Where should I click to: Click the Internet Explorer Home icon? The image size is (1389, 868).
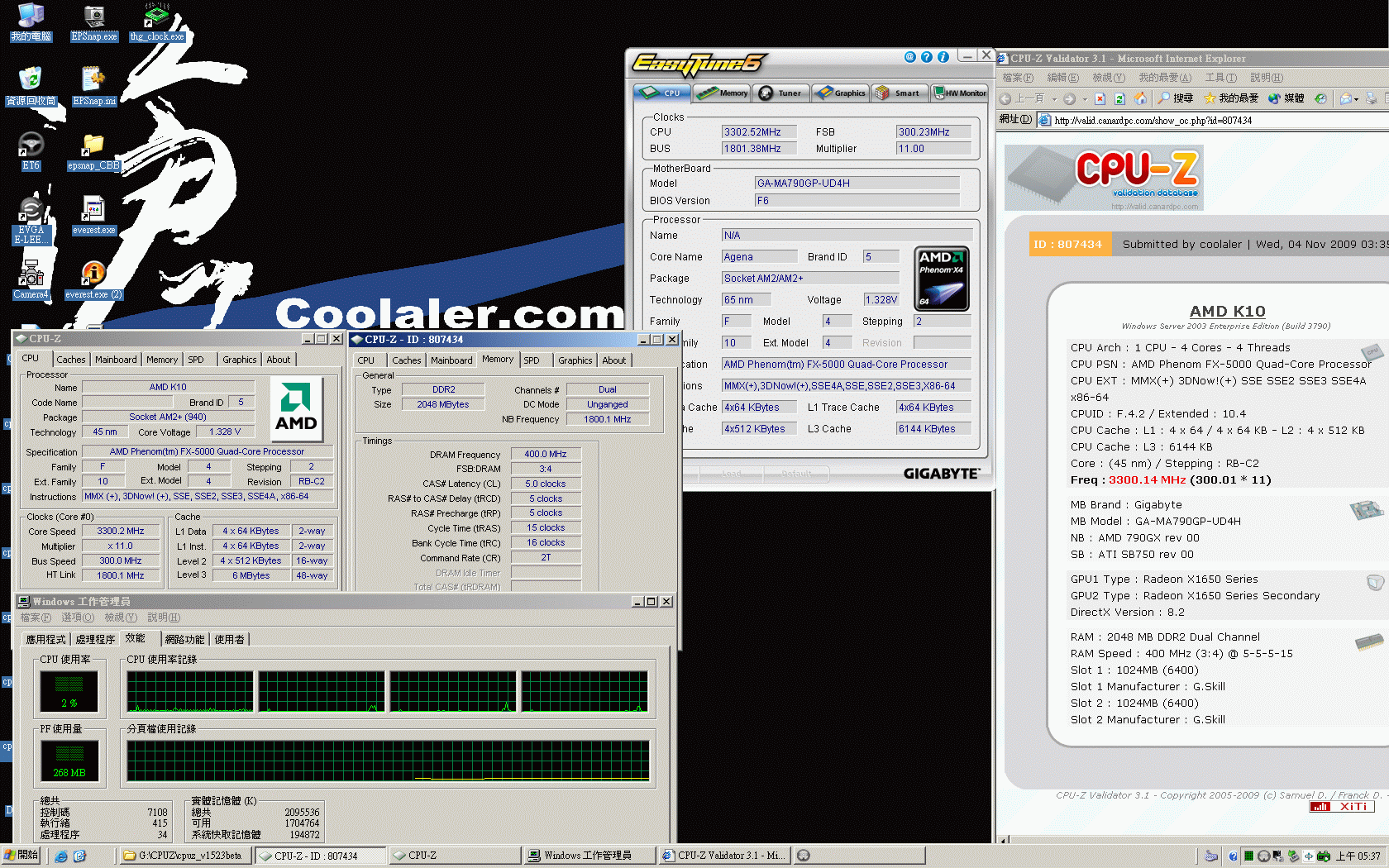[1140, 98]
